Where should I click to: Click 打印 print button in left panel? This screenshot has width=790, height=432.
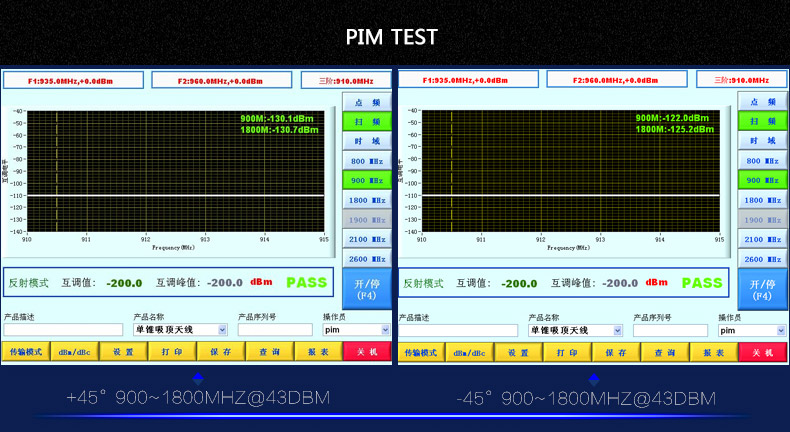[171, 352]
